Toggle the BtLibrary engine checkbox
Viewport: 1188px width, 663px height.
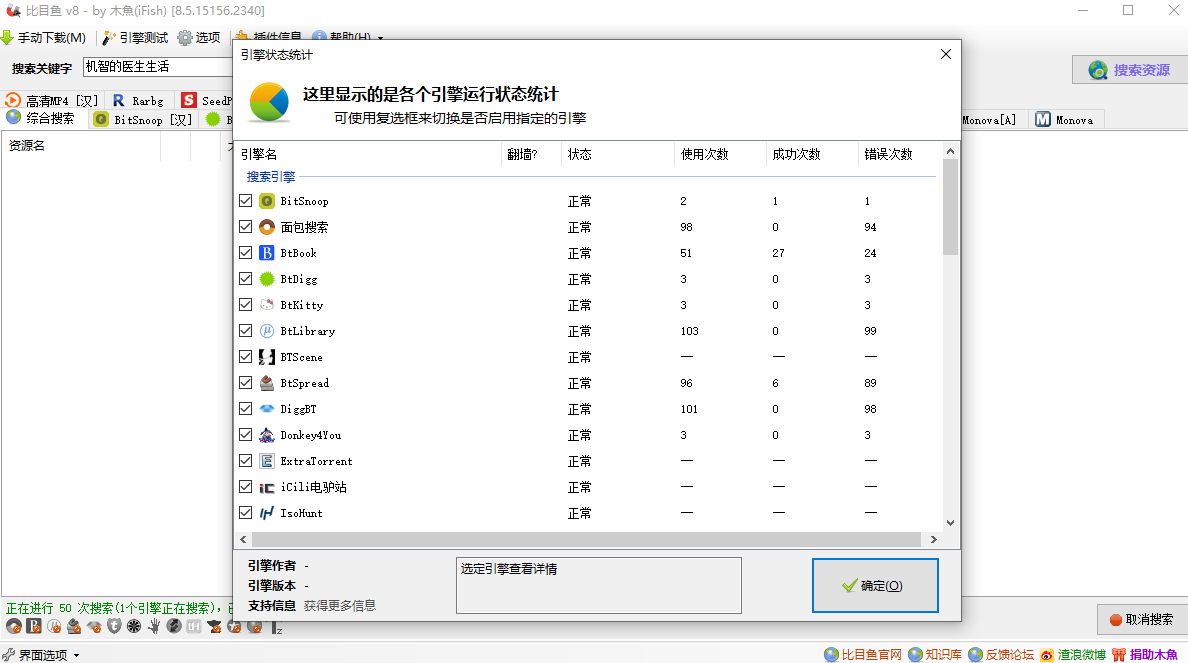point(245,330)
